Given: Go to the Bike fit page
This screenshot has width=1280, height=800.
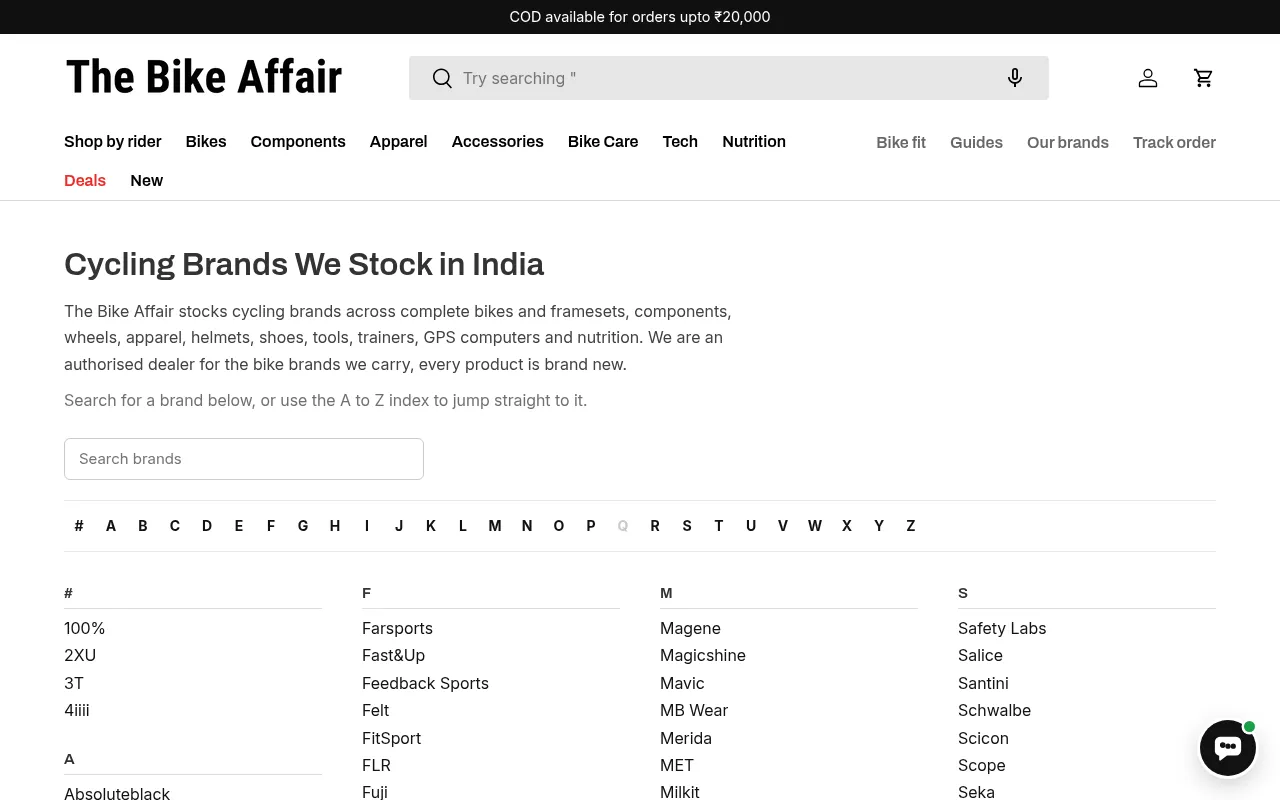Looking at the screenshot, I should pos(901,143).
